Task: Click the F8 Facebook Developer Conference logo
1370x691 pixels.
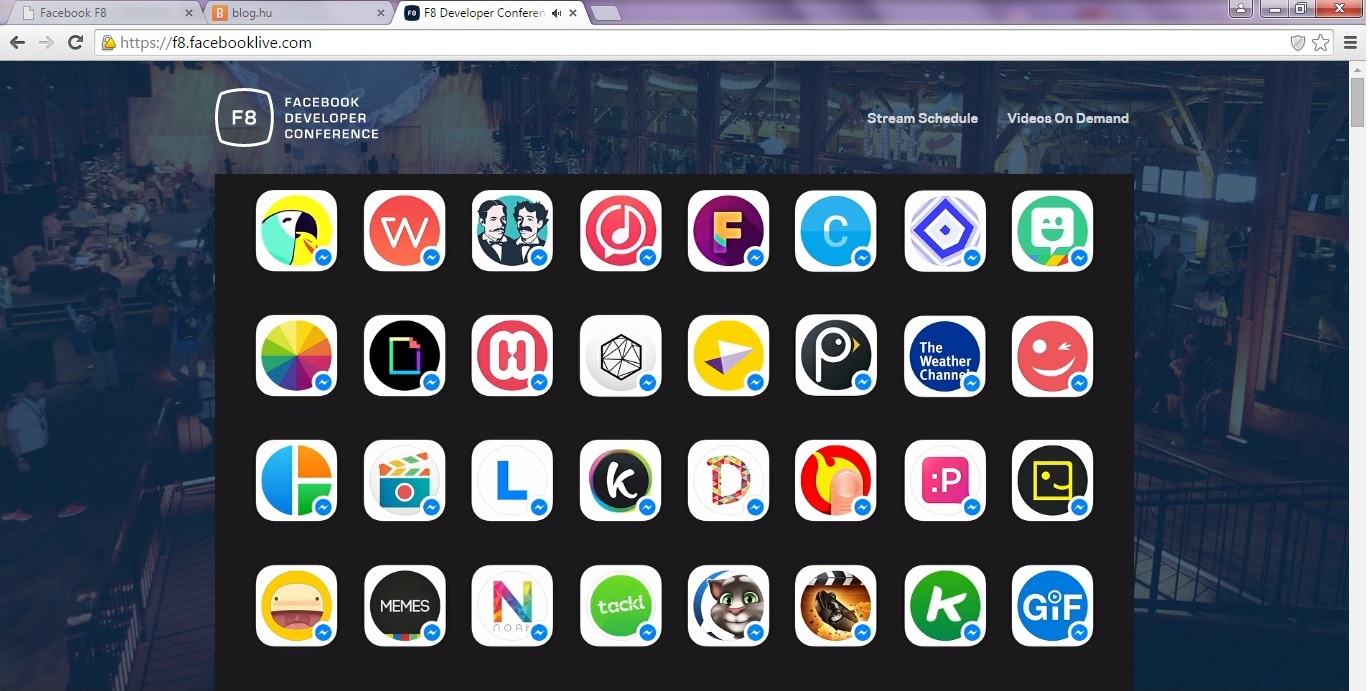Action: 297,118
